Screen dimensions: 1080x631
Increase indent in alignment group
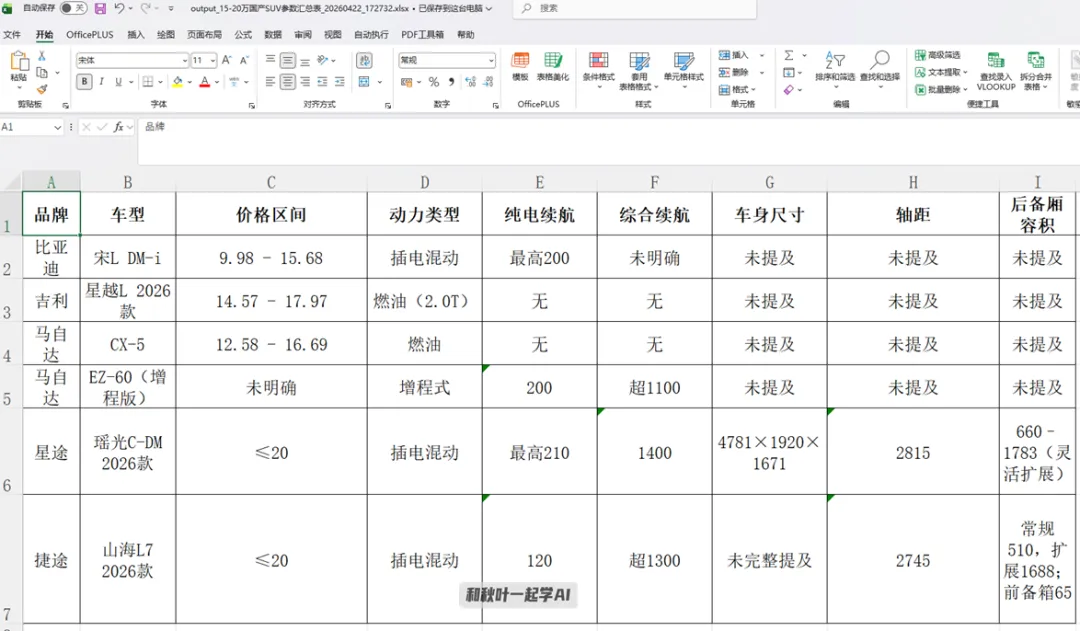tap(340, 82)
